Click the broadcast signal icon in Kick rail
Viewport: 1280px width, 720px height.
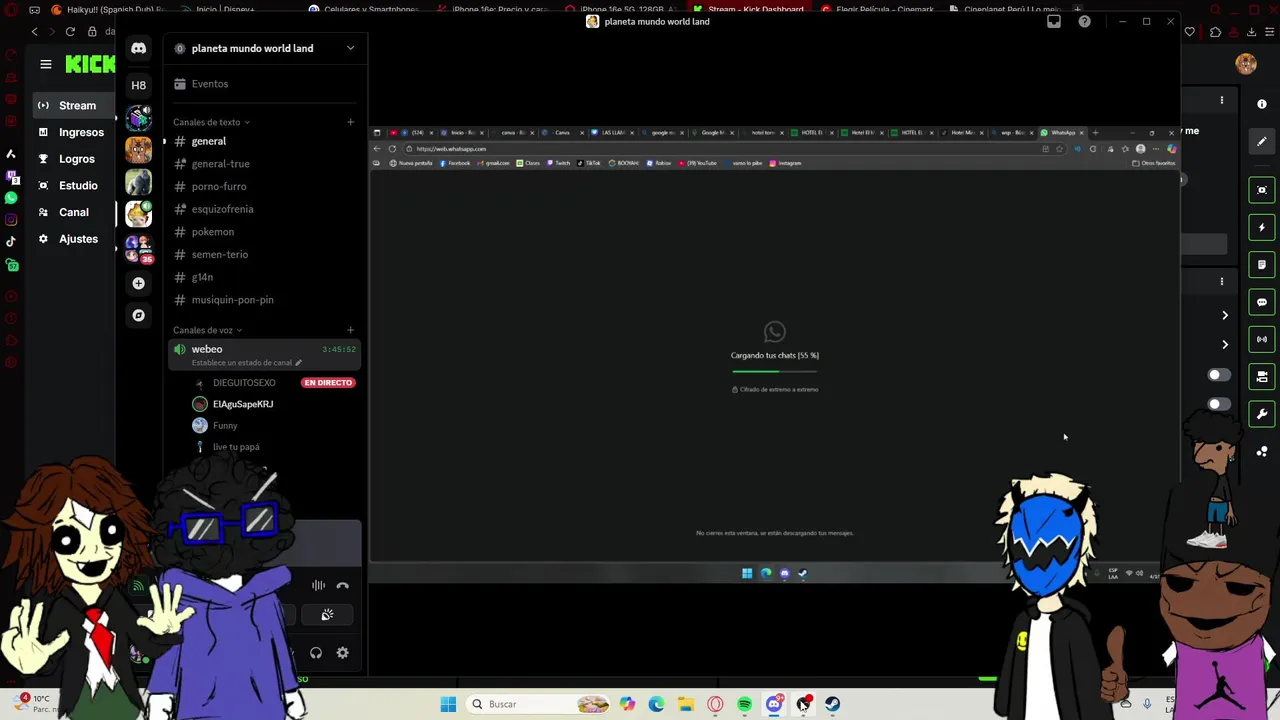(x=1262, y=339)
